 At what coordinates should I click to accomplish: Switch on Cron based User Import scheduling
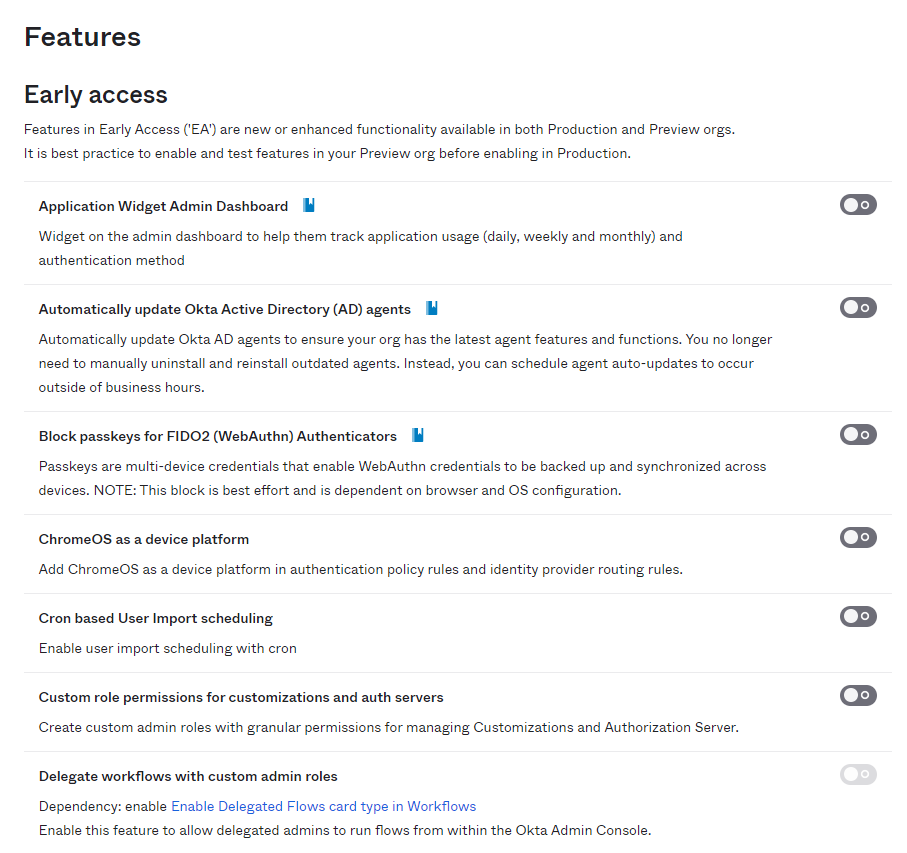(x=858, y=617)
